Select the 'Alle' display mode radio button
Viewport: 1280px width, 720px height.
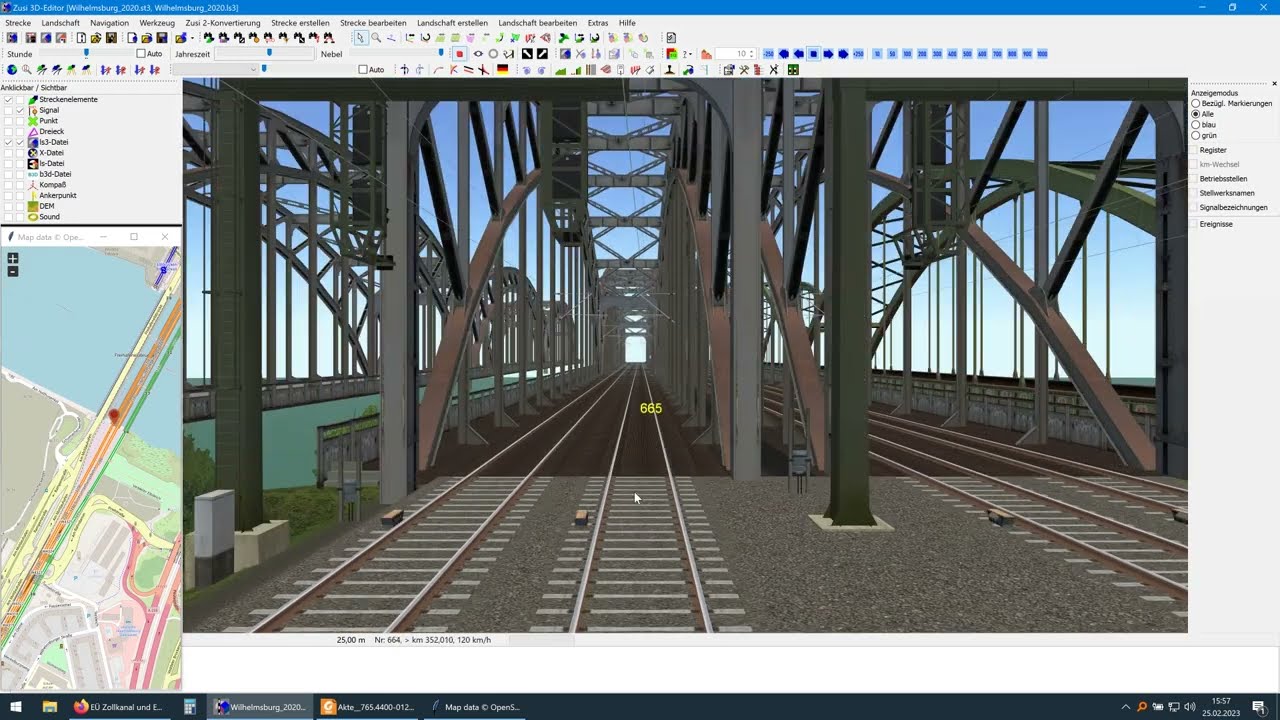tap(1196, 114)
